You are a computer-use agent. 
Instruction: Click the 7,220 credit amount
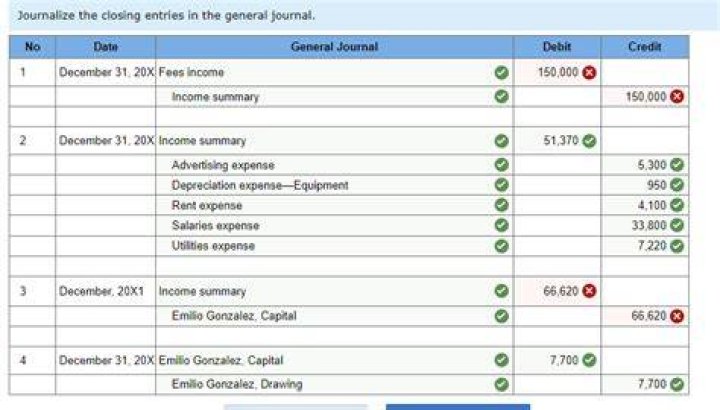pyautogui.click(x=652, y=246)
